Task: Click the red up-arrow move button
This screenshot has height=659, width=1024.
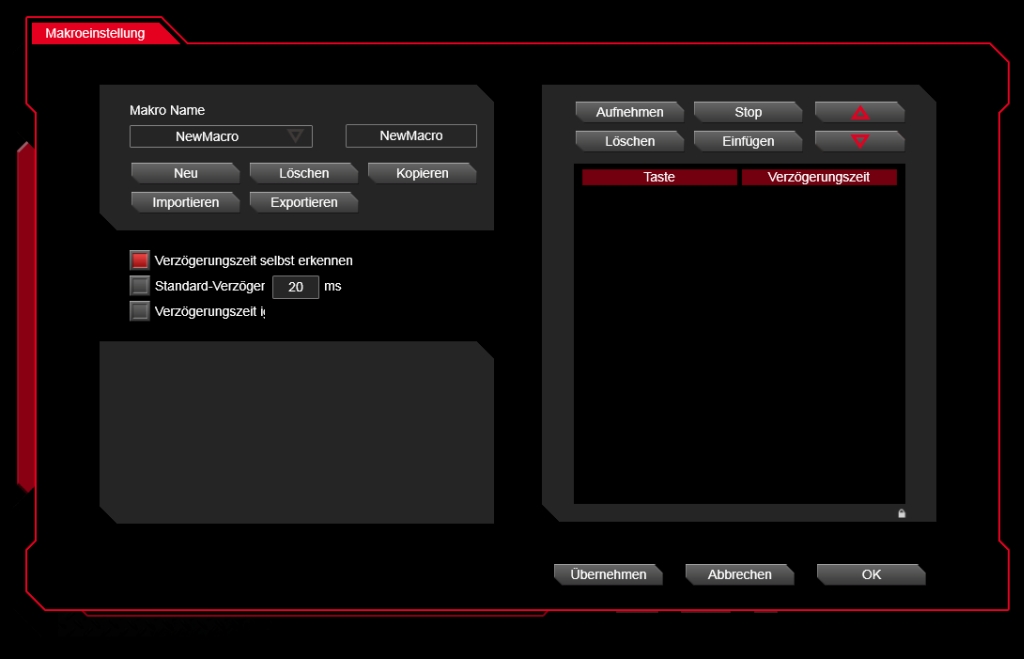Action: click(x=859, y=112)
